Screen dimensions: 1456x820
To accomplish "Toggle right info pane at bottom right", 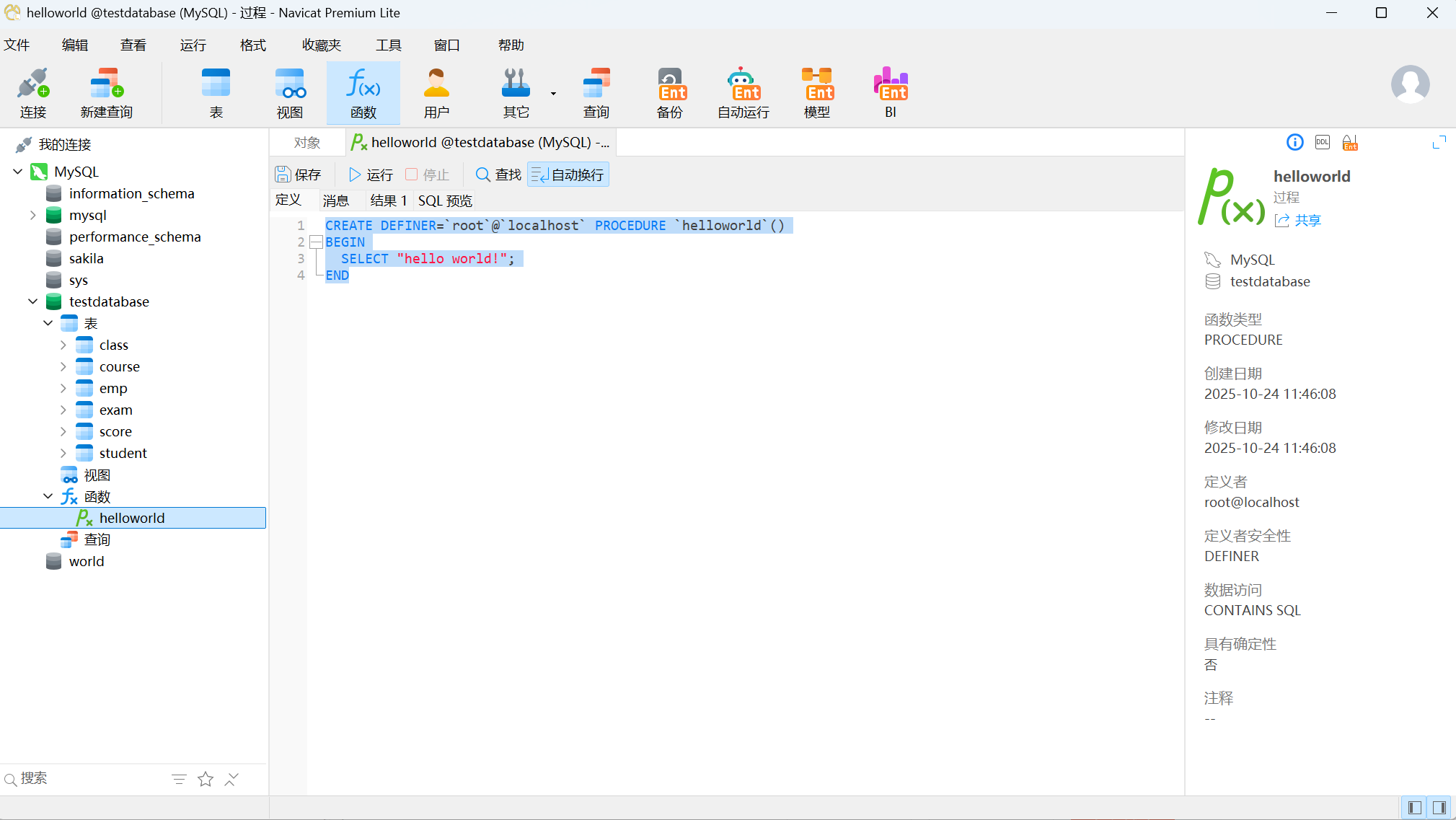I will [x=1439, y=807].
